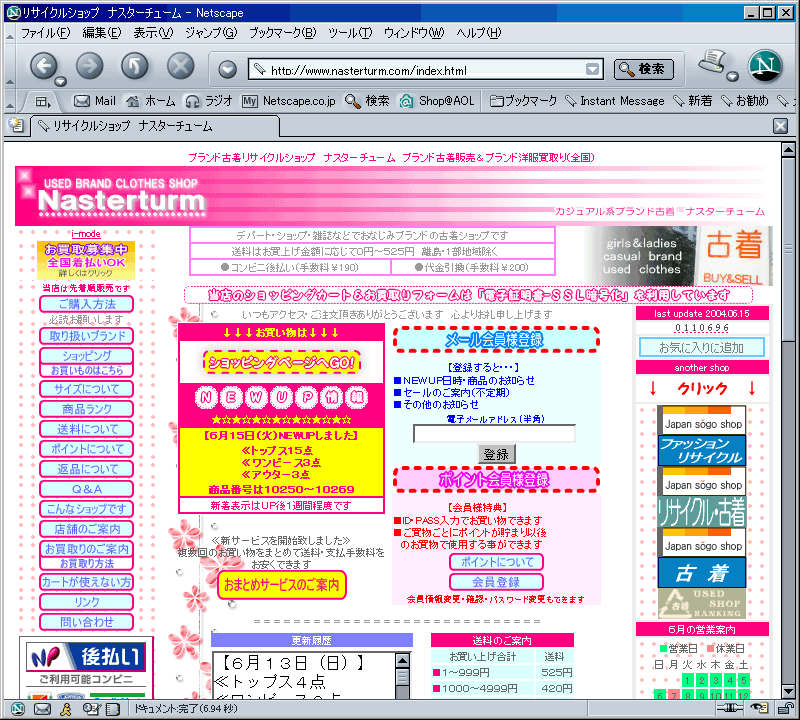
Task: Click ポイントについて button in member section
Action: click(x=496, y=562)
